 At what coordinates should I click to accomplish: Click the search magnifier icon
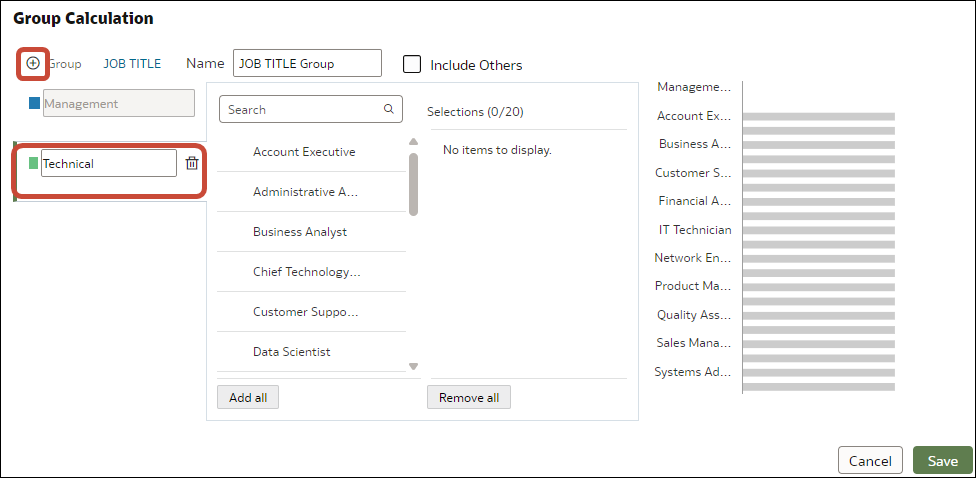pyautogui.click(x=389, y=110)
